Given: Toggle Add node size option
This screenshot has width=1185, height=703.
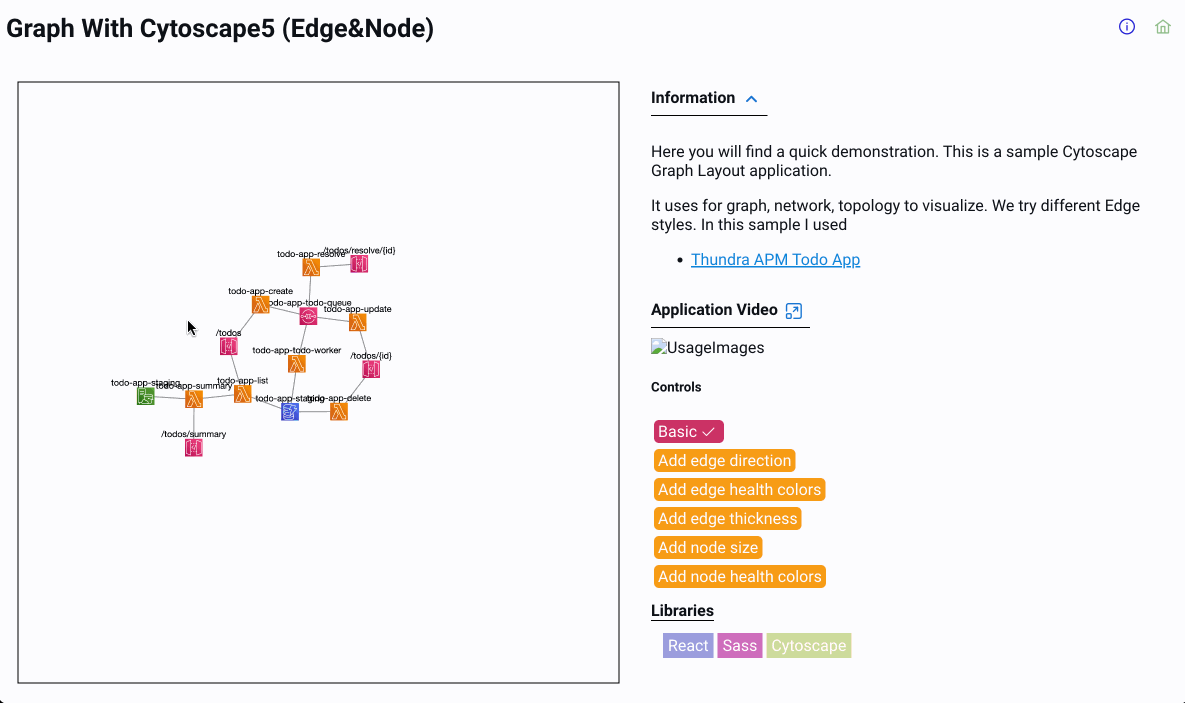Looking at the screenshot, I should tap(708, 548).
